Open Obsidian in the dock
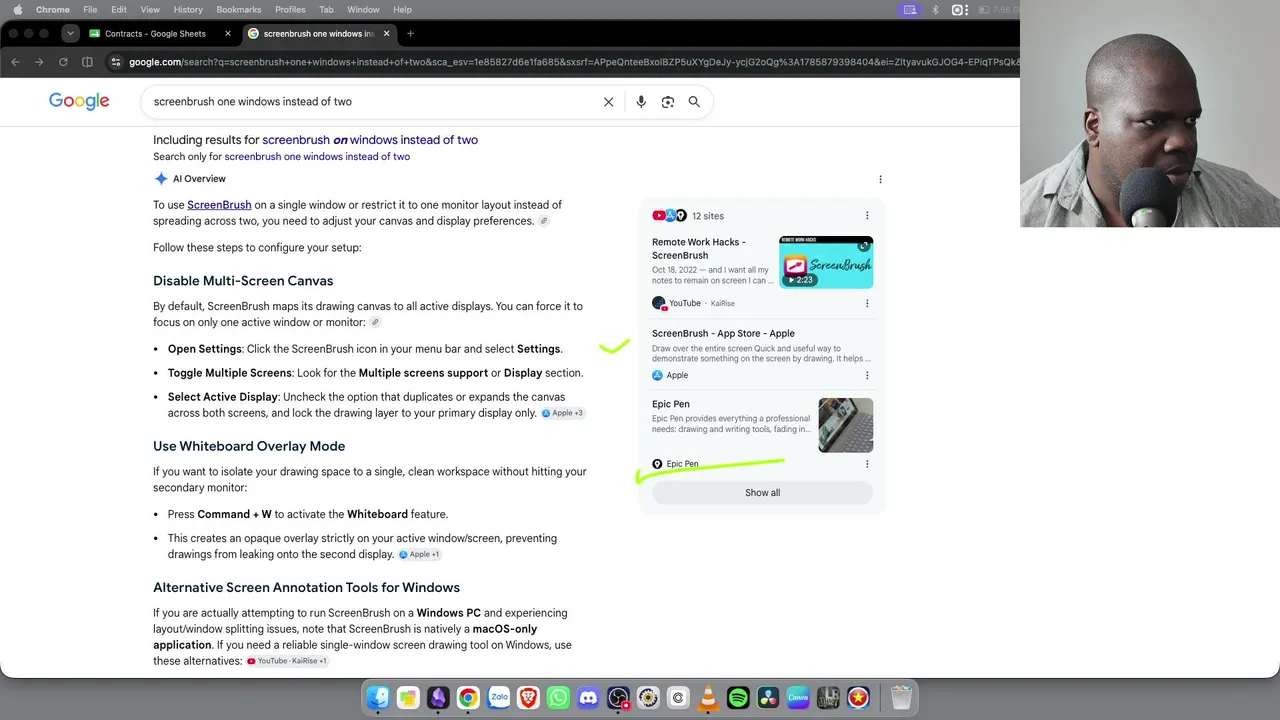The height and width of the screenshot is (720, 1280). 438,698
